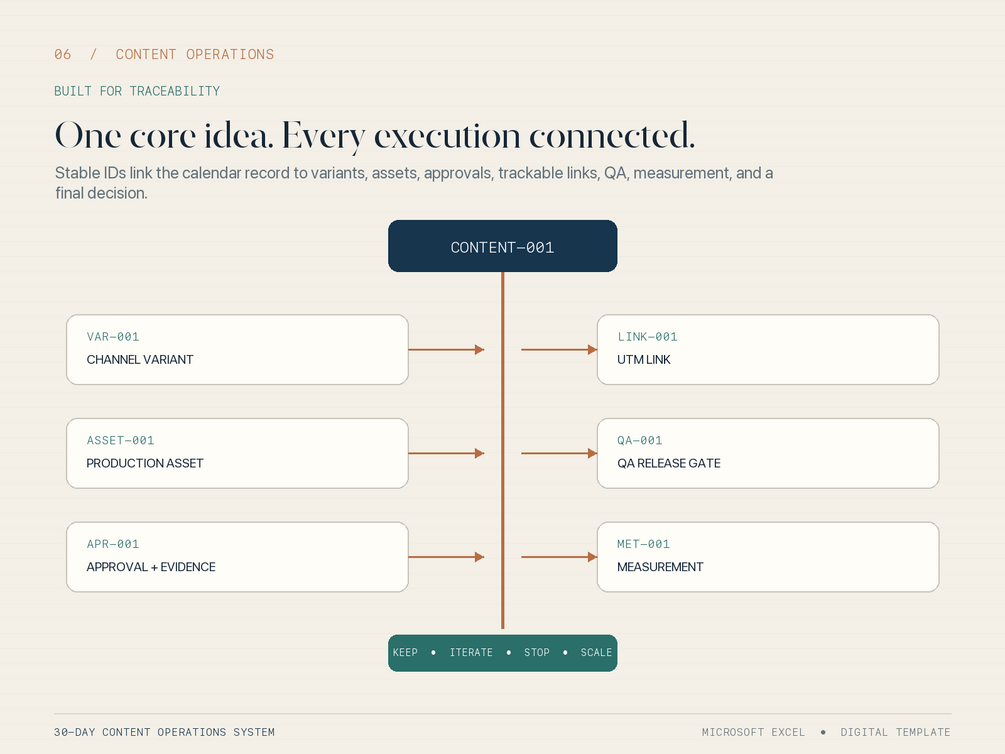Image resolution: width=1005 pixels, height=754 pixels.
Task: Select the CONTENT-001 root node
Action: [502, 246]
